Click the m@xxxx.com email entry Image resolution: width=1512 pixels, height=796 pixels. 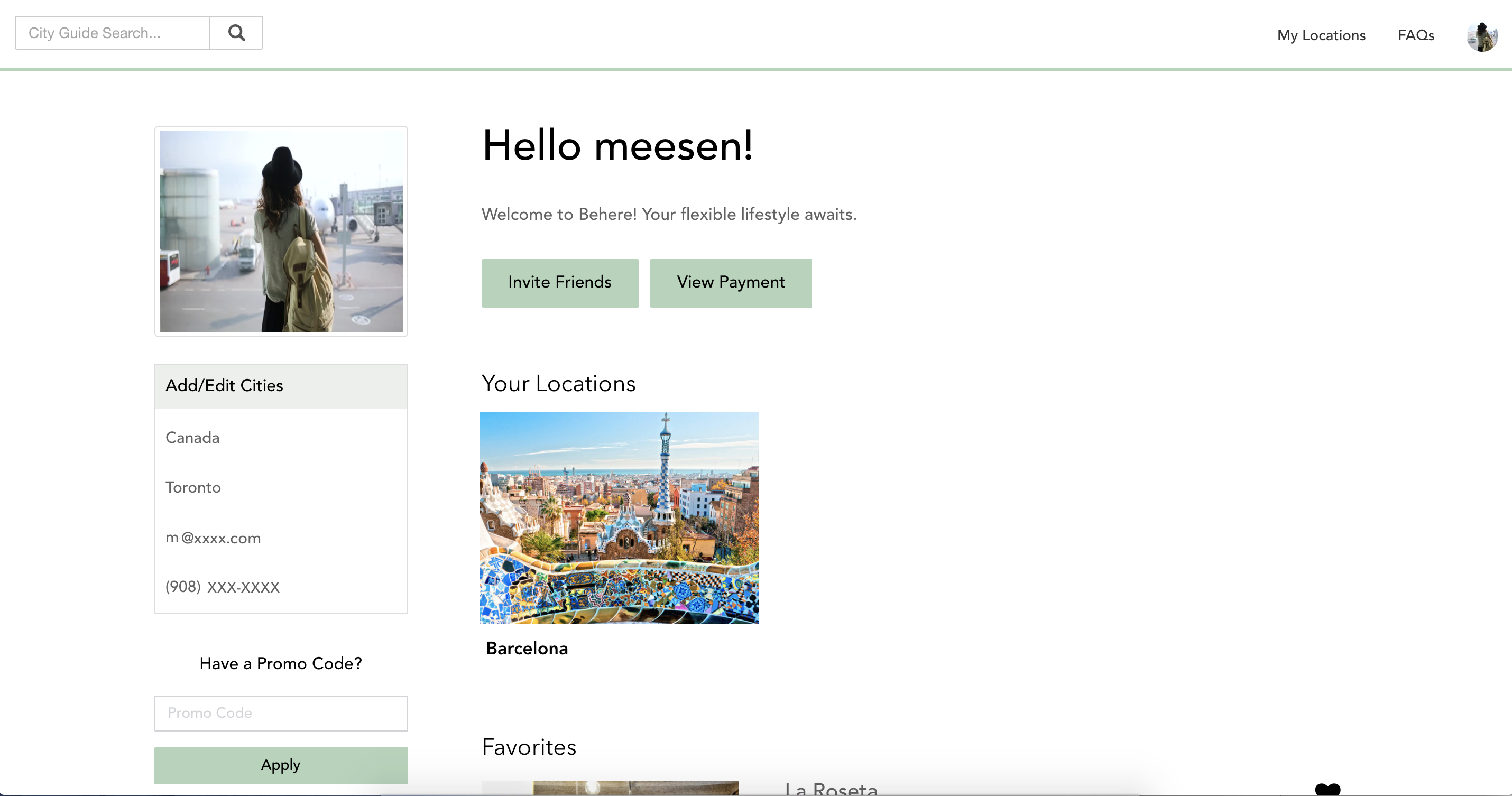coord(213,538)
